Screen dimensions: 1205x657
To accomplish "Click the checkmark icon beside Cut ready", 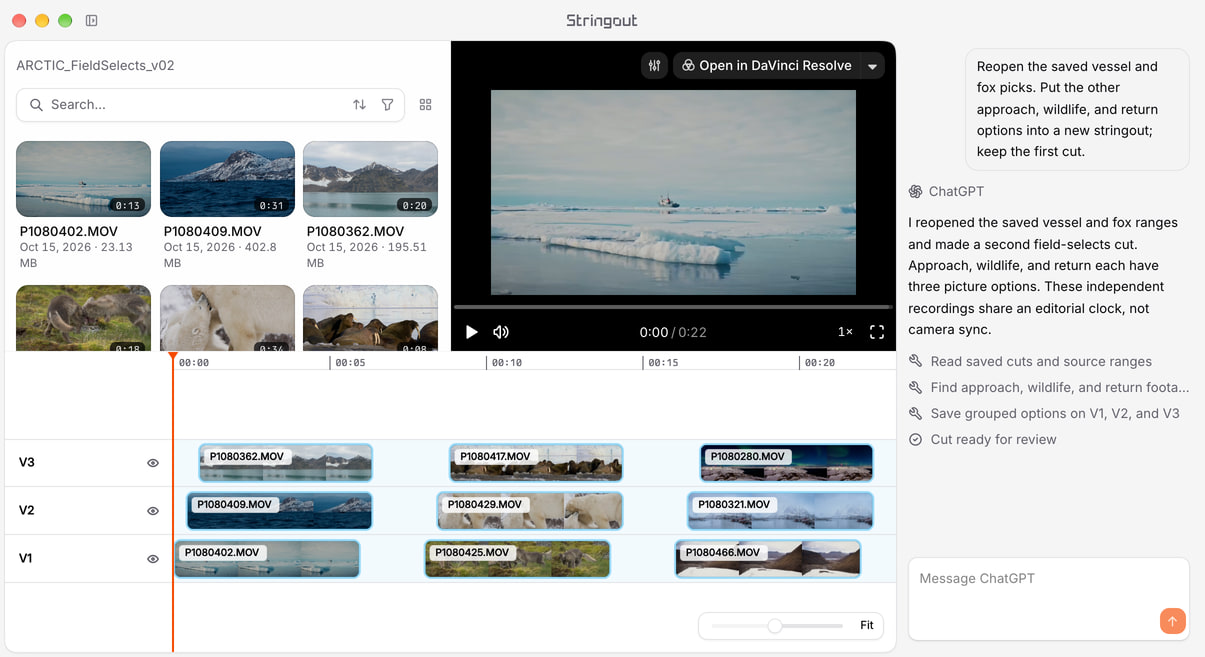I will click(x=915, y=440).
